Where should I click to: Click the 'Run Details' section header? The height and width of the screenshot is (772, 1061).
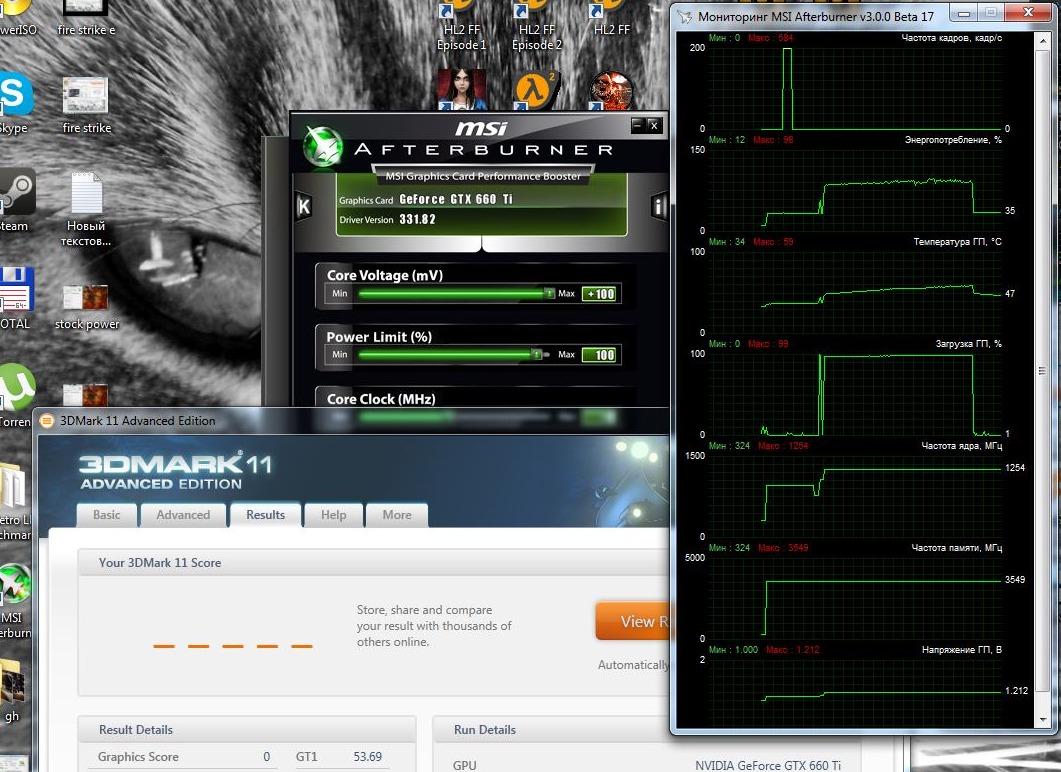(484, 729)
